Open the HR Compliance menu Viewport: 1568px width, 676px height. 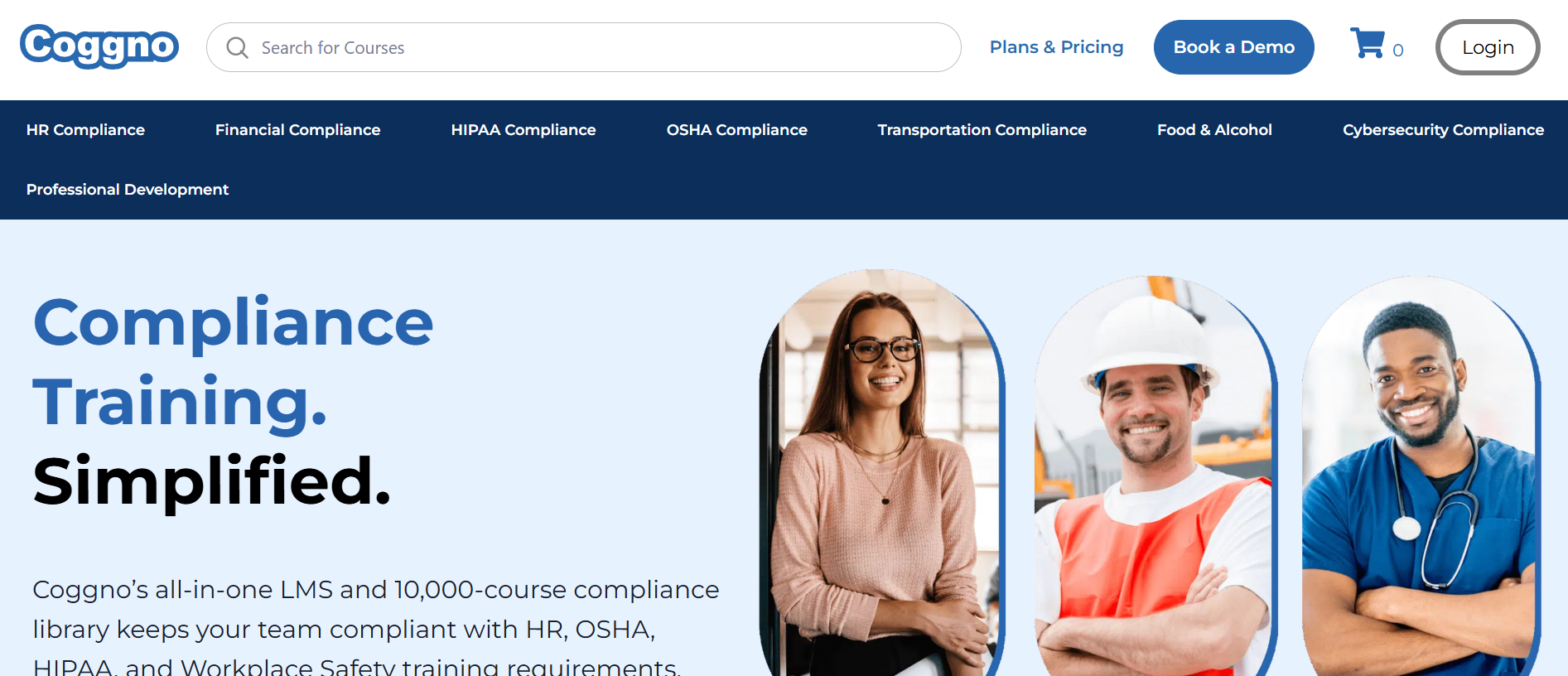pyautogui.click(x=85, y=130)
